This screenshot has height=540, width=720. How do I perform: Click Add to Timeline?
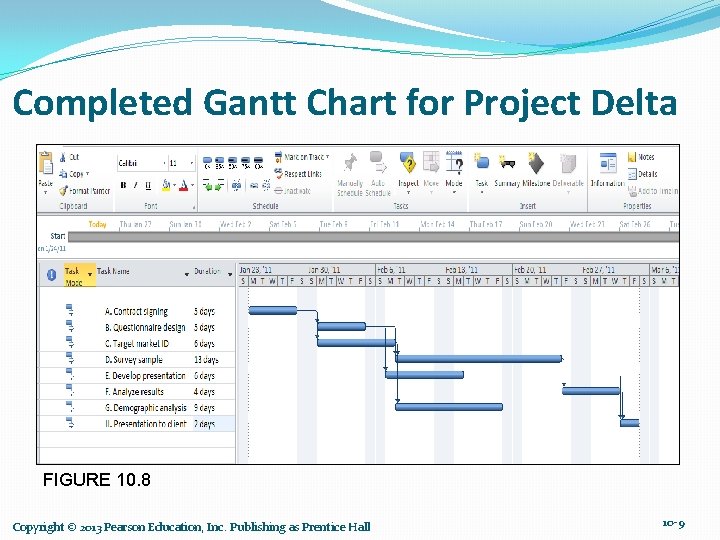click(652, 191)
